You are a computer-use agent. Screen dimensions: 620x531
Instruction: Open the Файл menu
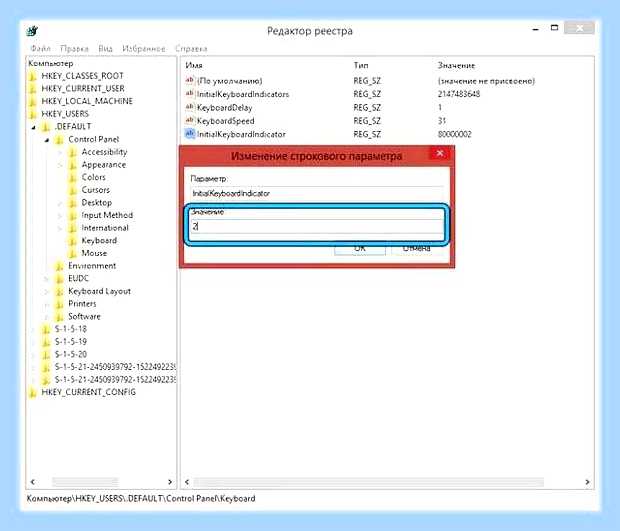pyautogui.click(x=40, y=49)
